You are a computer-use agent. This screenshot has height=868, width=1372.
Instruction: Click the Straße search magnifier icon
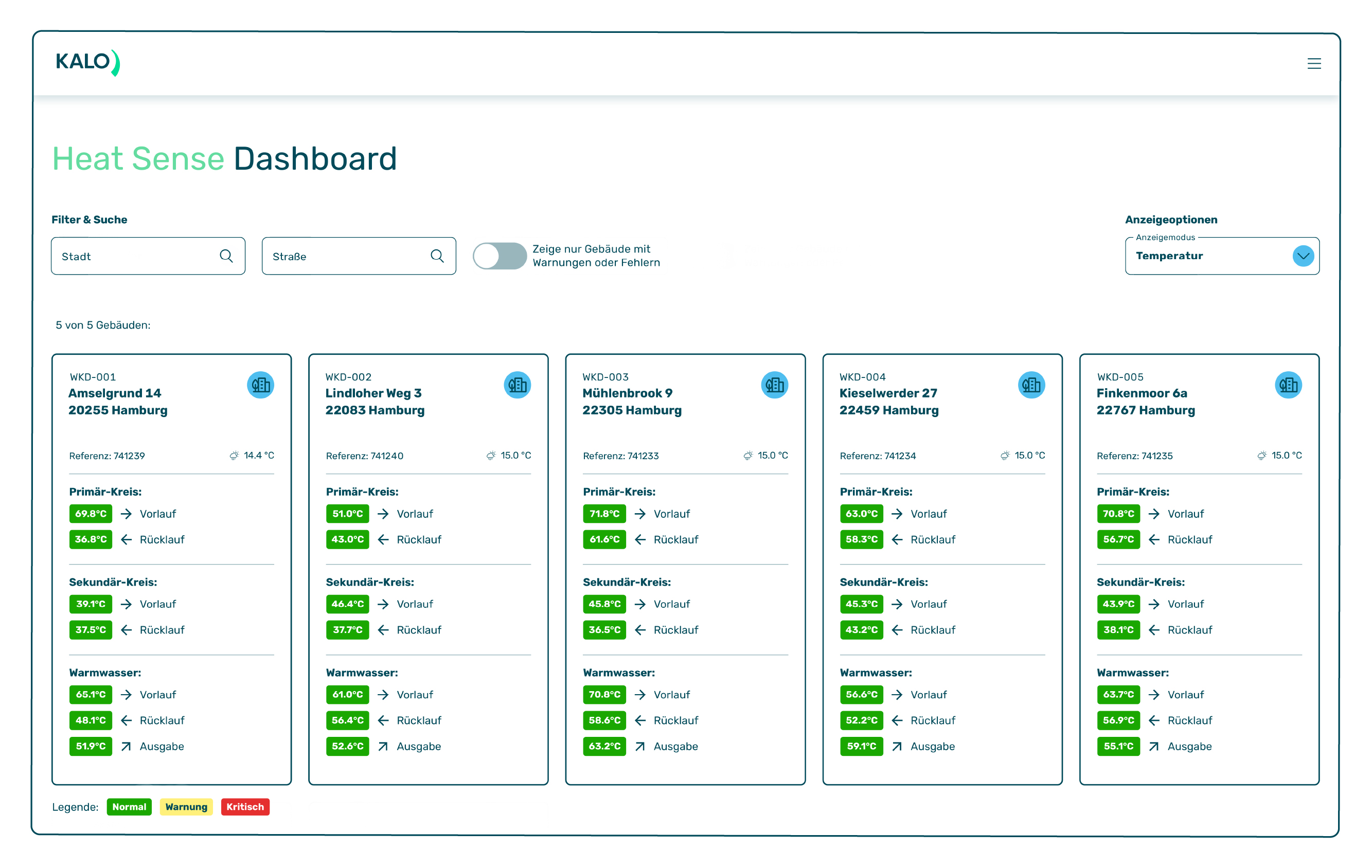coord(437,256)
